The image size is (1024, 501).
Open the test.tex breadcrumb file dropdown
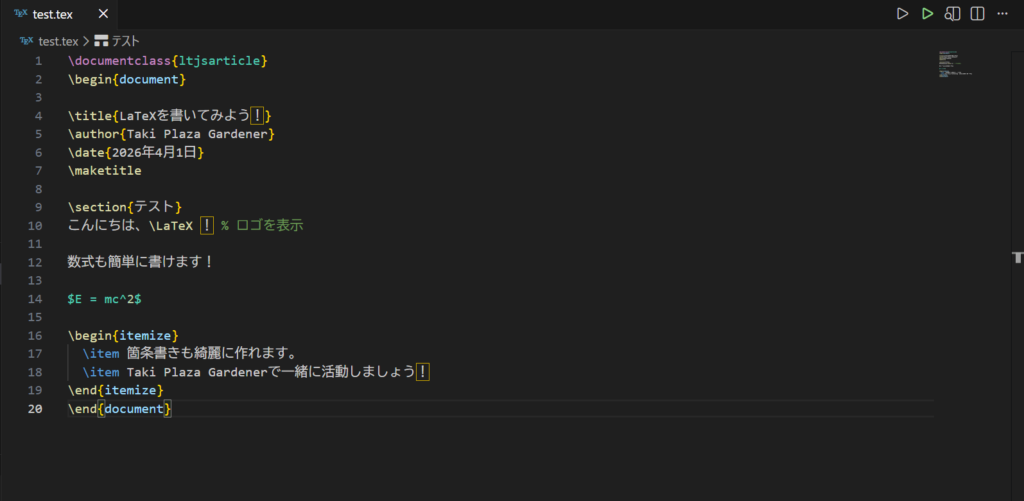58,41
